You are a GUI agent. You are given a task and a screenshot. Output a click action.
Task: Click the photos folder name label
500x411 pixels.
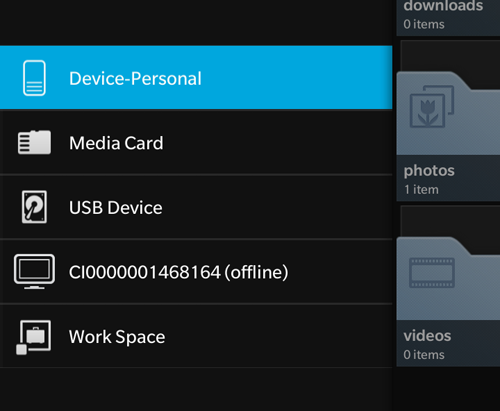coord(429,171)
